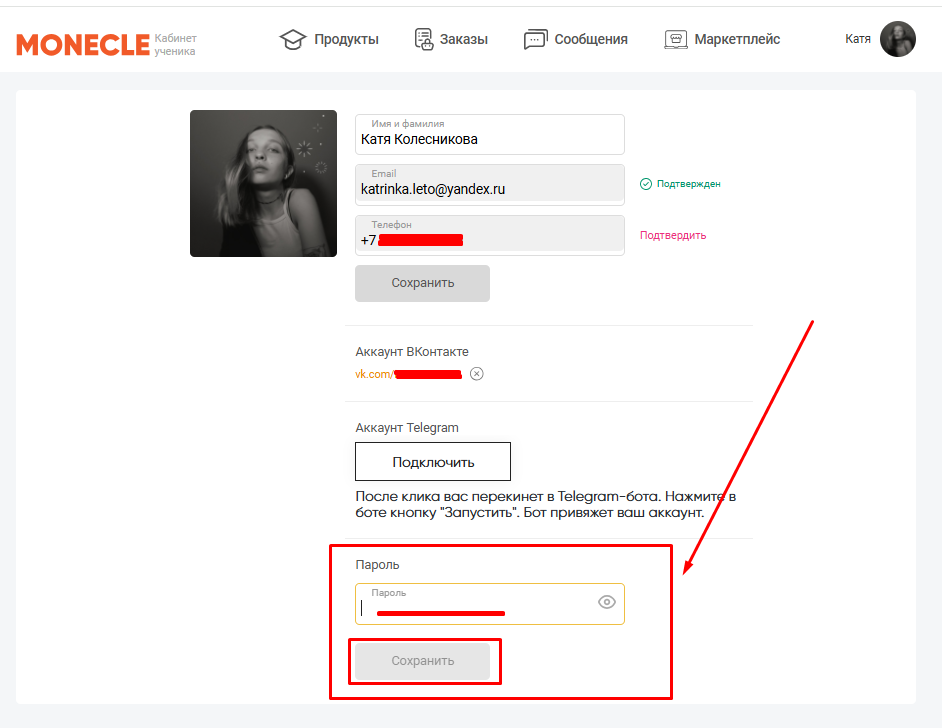This screenshot has height=728, width=942.
Task: Open the Заказы section
Action: pos(451,40)
